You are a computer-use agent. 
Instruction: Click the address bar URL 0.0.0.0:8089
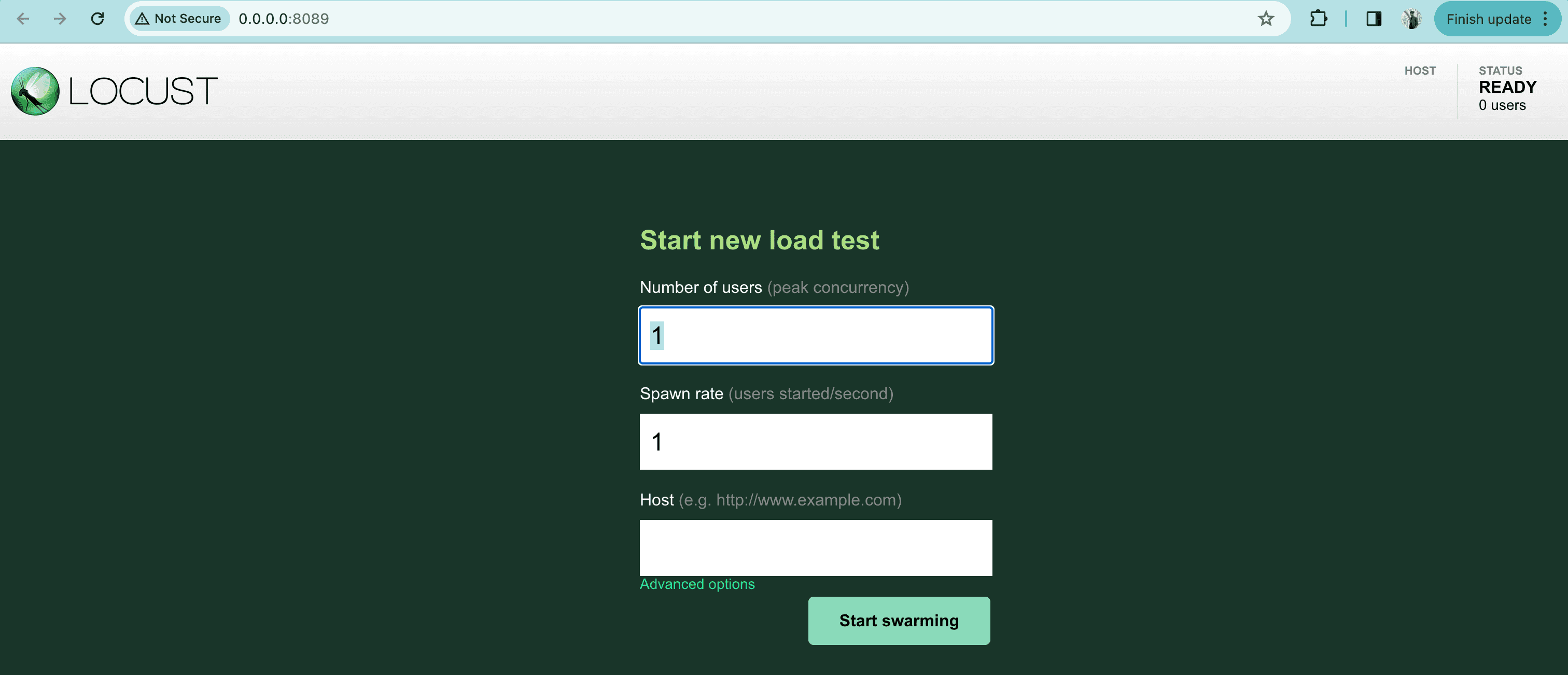(x=284, y=19)
